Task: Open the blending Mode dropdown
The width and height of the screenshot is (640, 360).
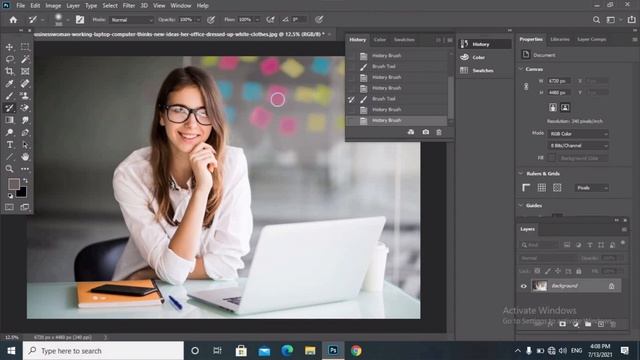Action: (131, 20)
